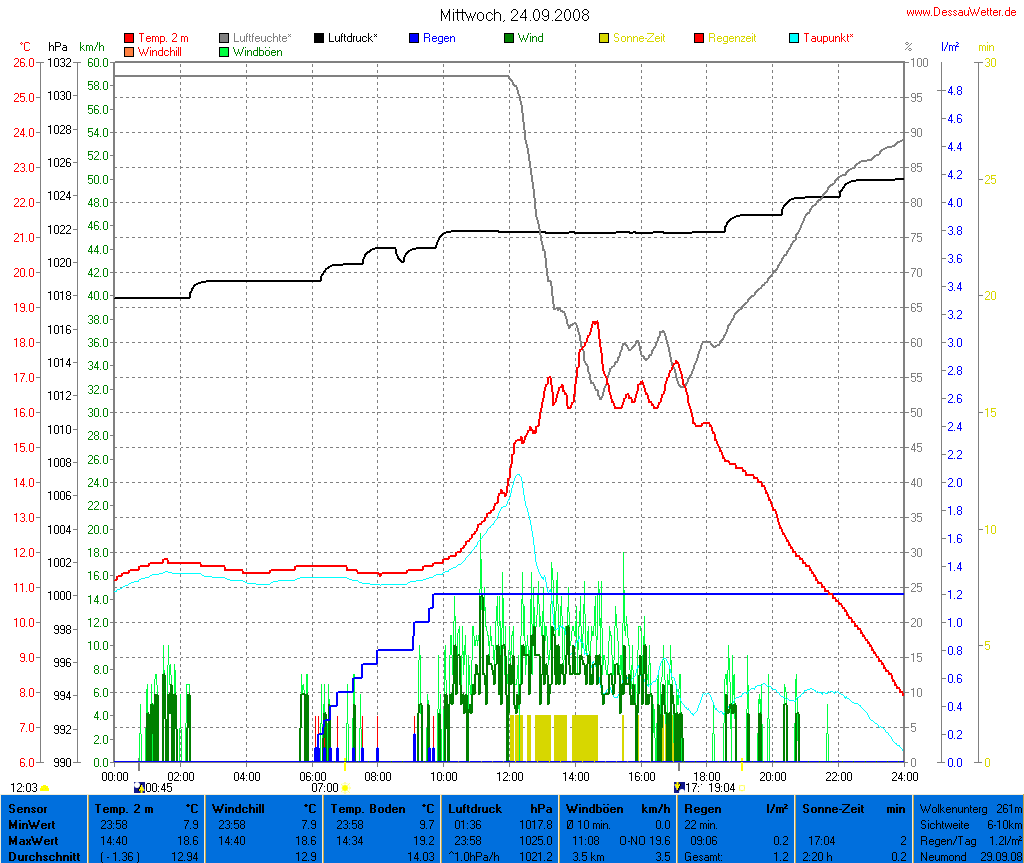The width and height of the screenshot is (1024, 863).
Task: Click the orange Windchill legend square
Action: (x=129, y=51)
